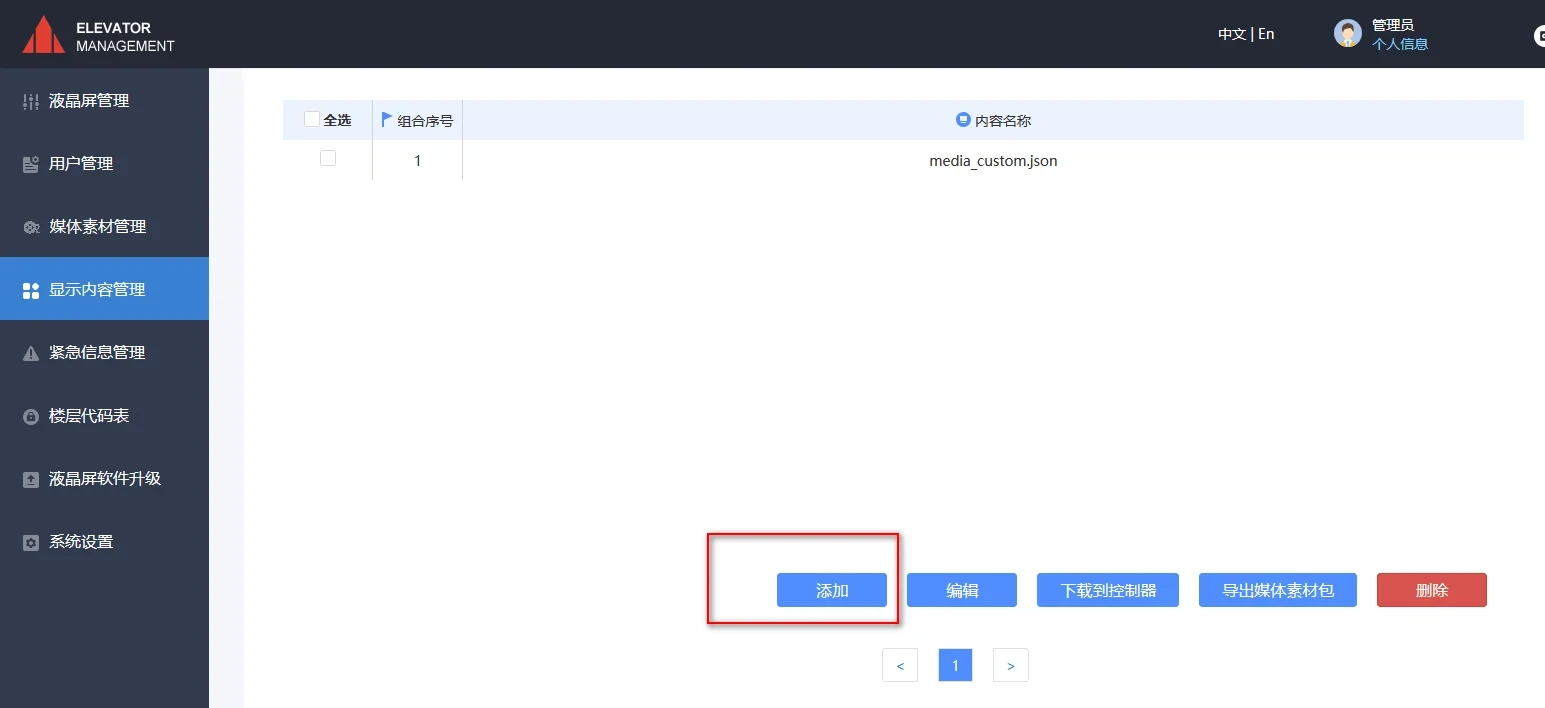Tick the checkbox for row 1
The image size is (1545, 708).
click(328, 158)
